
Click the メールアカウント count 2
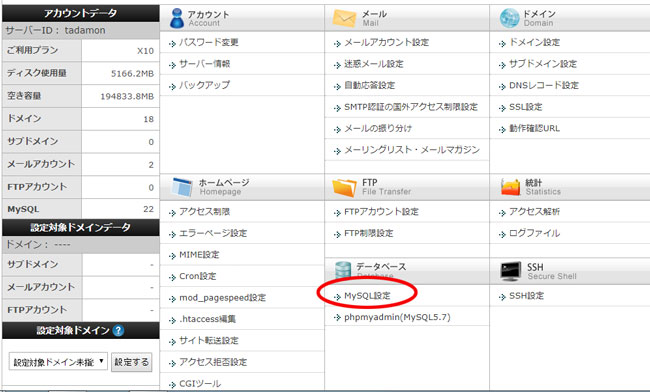(151, 165)
